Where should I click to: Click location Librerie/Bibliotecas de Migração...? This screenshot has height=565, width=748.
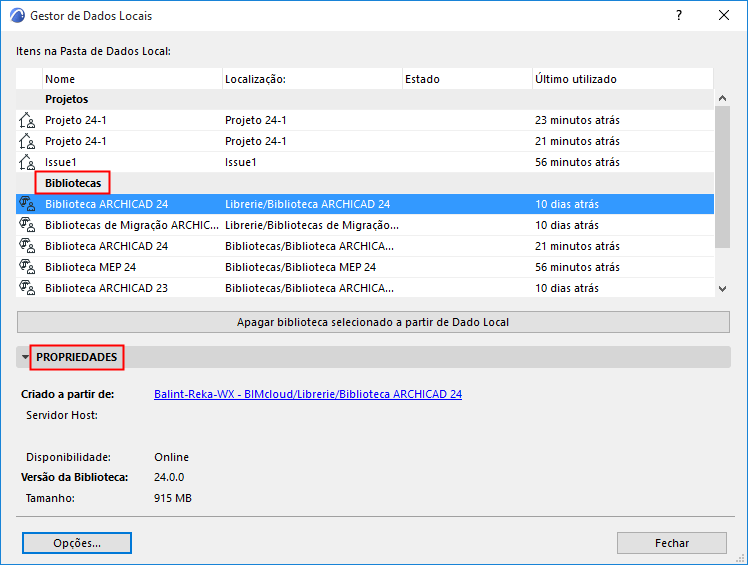point(312,225)
